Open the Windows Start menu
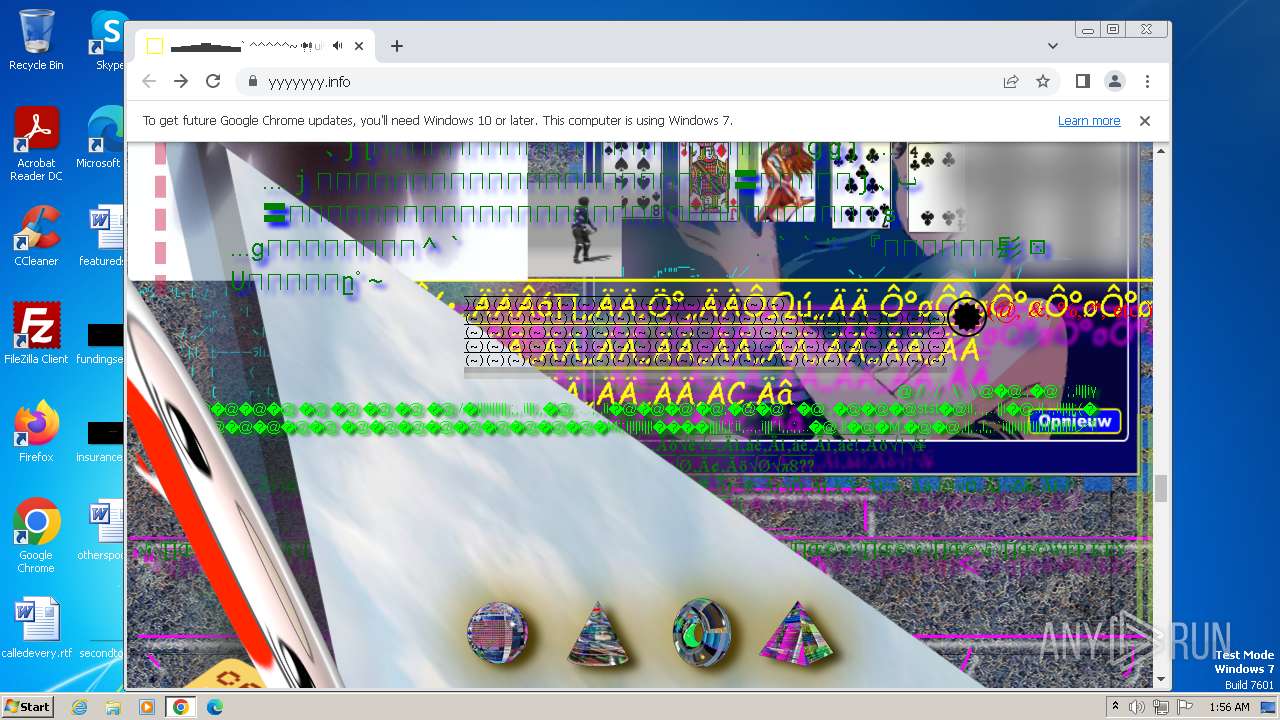Image resolution: width=1280 pixels, height=720 pixels. [x=27, y=706]
